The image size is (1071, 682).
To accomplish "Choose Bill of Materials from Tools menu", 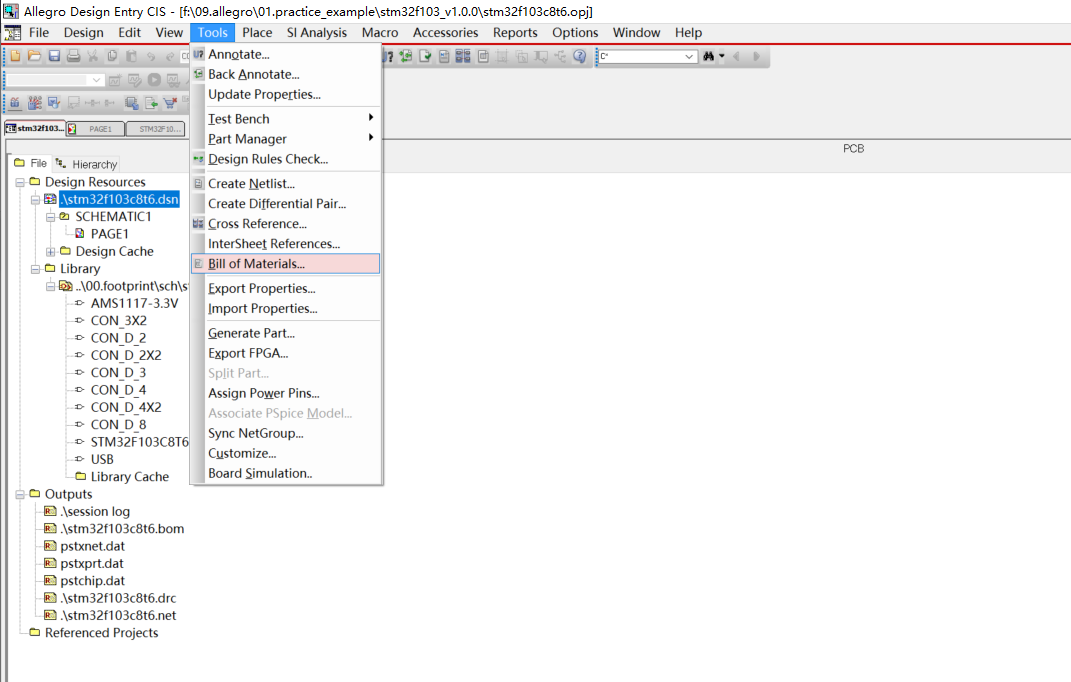I will (x=286, y=264).
